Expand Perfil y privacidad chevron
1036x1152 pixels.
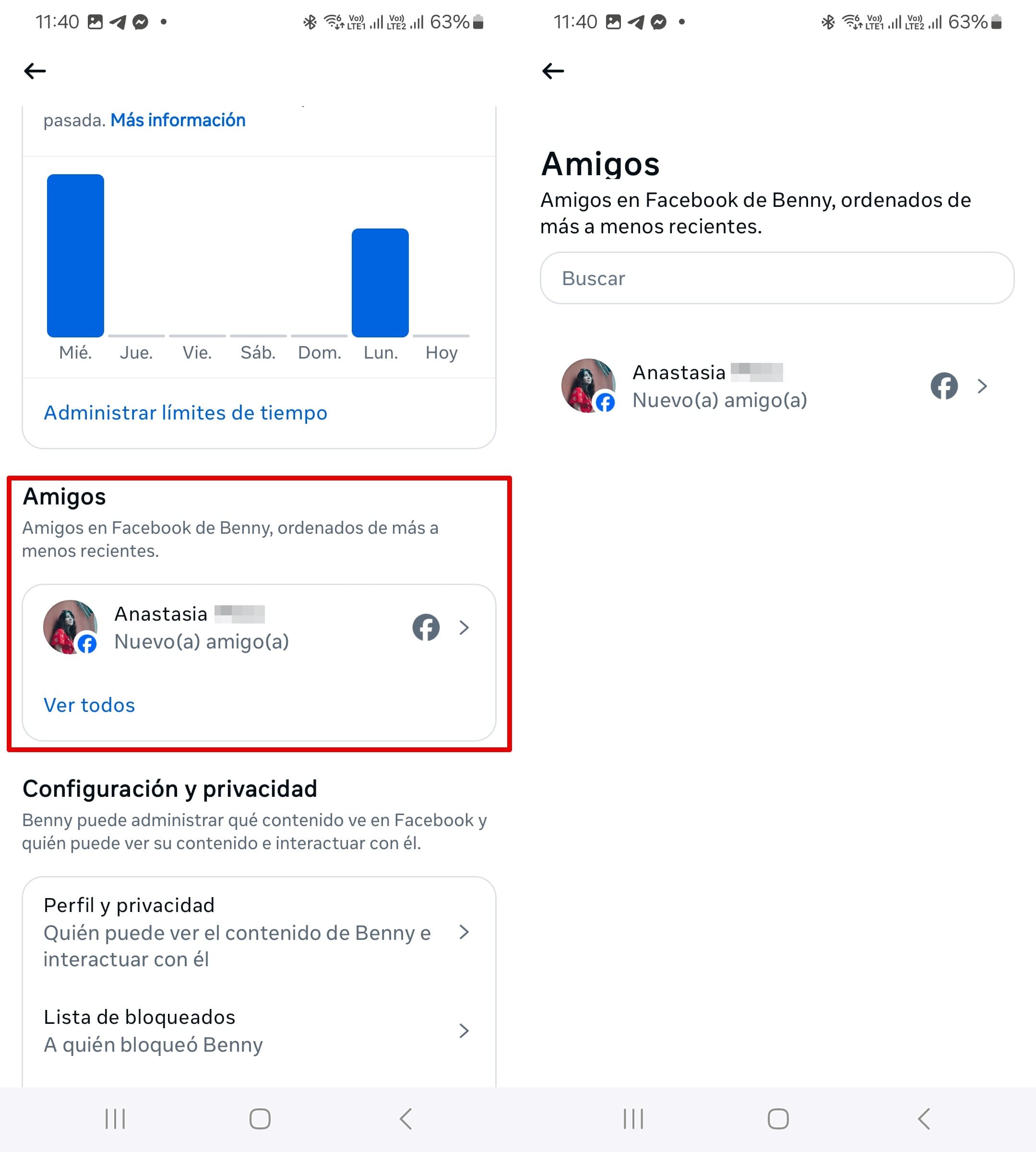tap(464, 932)
